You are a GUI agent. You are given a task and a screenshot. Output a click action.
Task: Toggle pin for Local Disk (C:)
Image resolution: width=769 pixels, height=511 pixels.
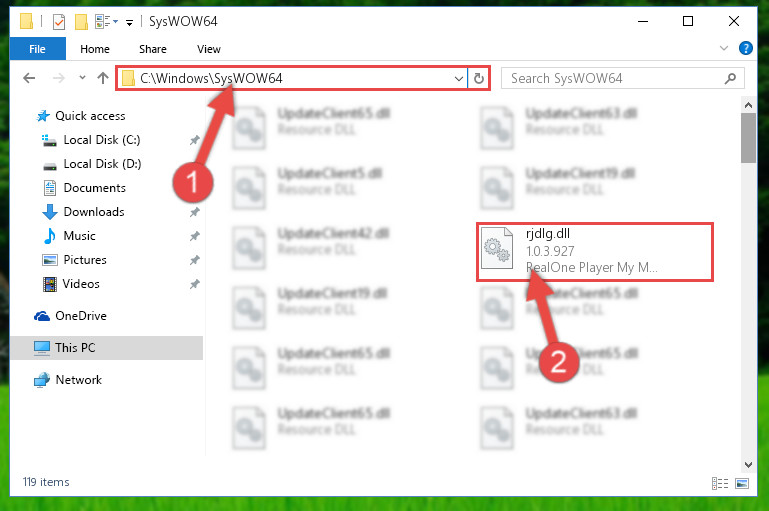195,140
